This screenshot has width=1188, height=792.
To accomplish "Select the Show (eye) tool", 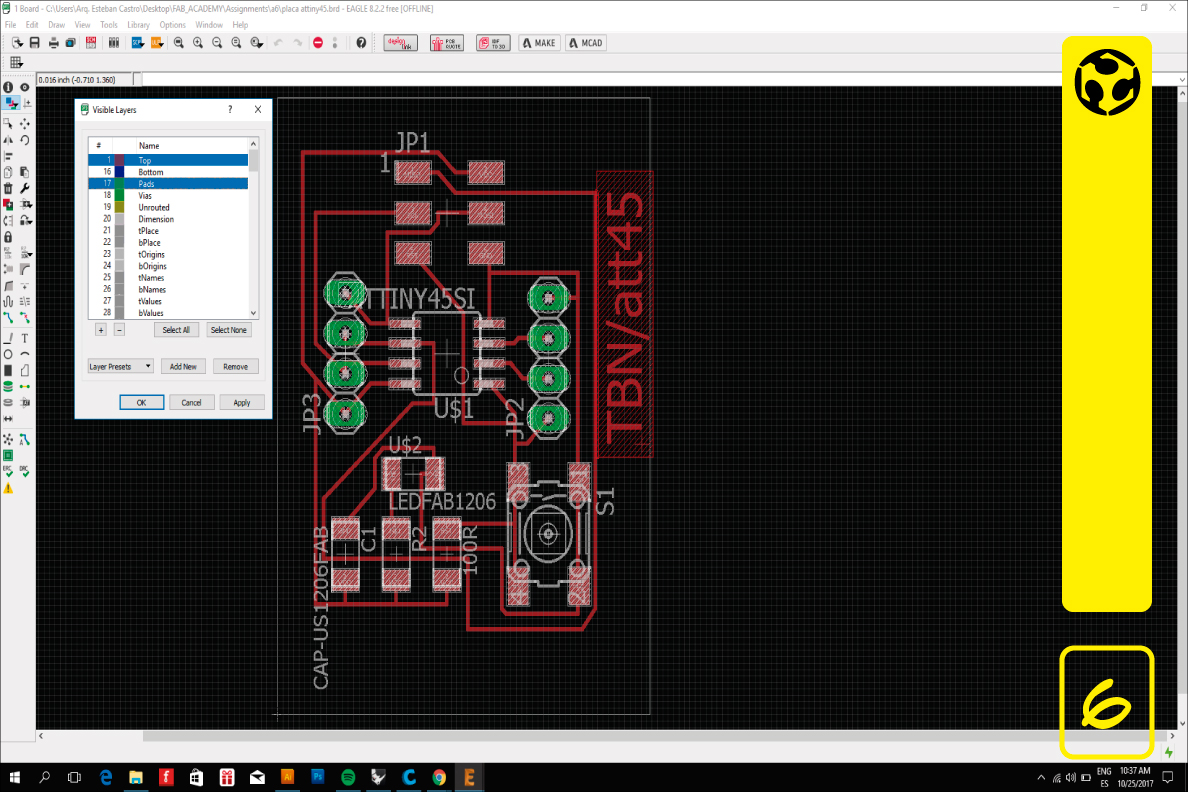I will coord(25,87).
